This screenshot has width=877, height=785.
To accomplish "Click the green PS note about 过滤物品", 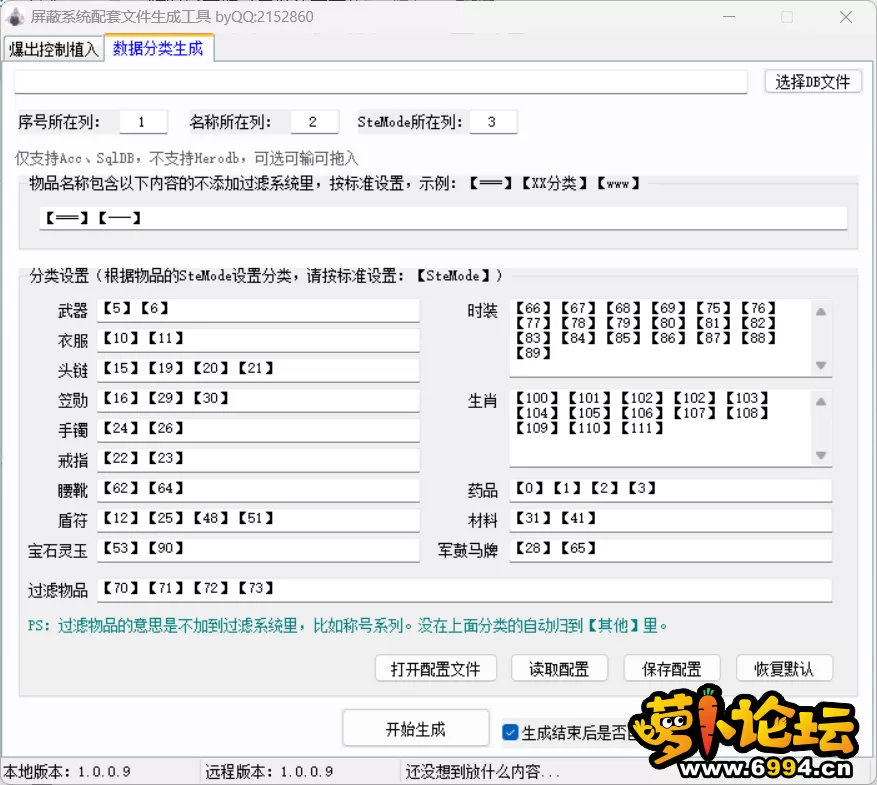I will pos(347,625).
